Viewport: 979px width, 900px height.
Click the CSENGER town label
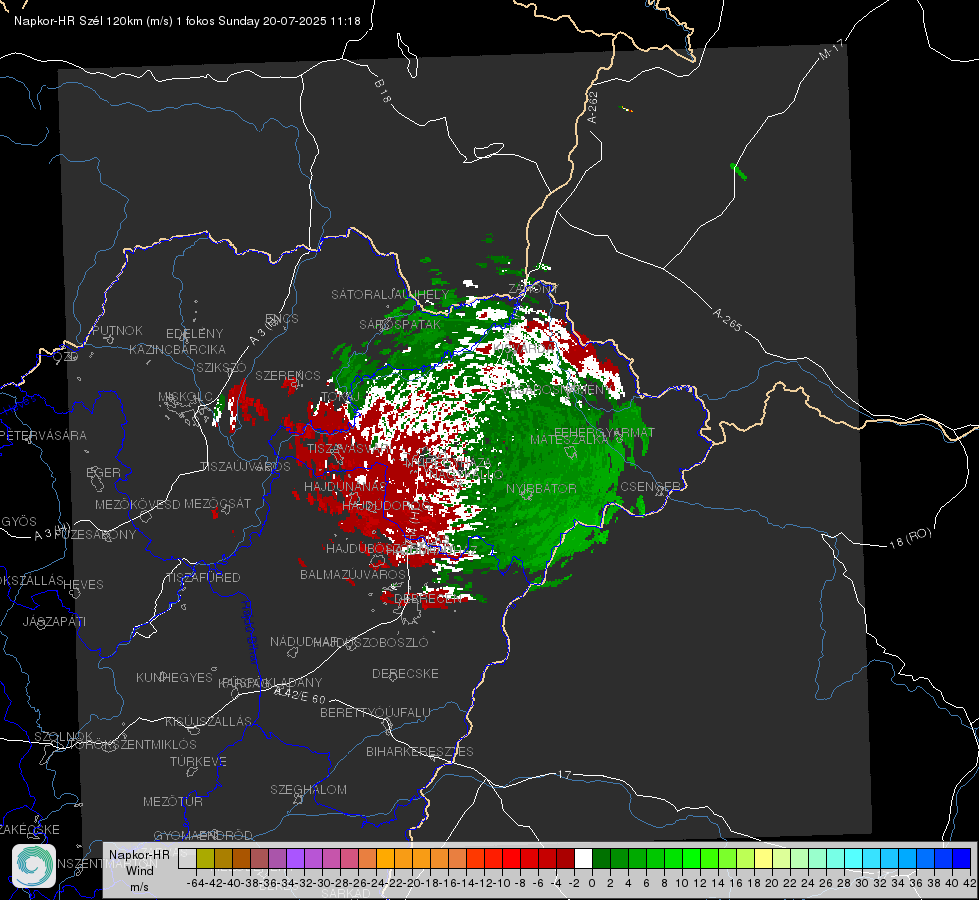[x=650, y=486]
